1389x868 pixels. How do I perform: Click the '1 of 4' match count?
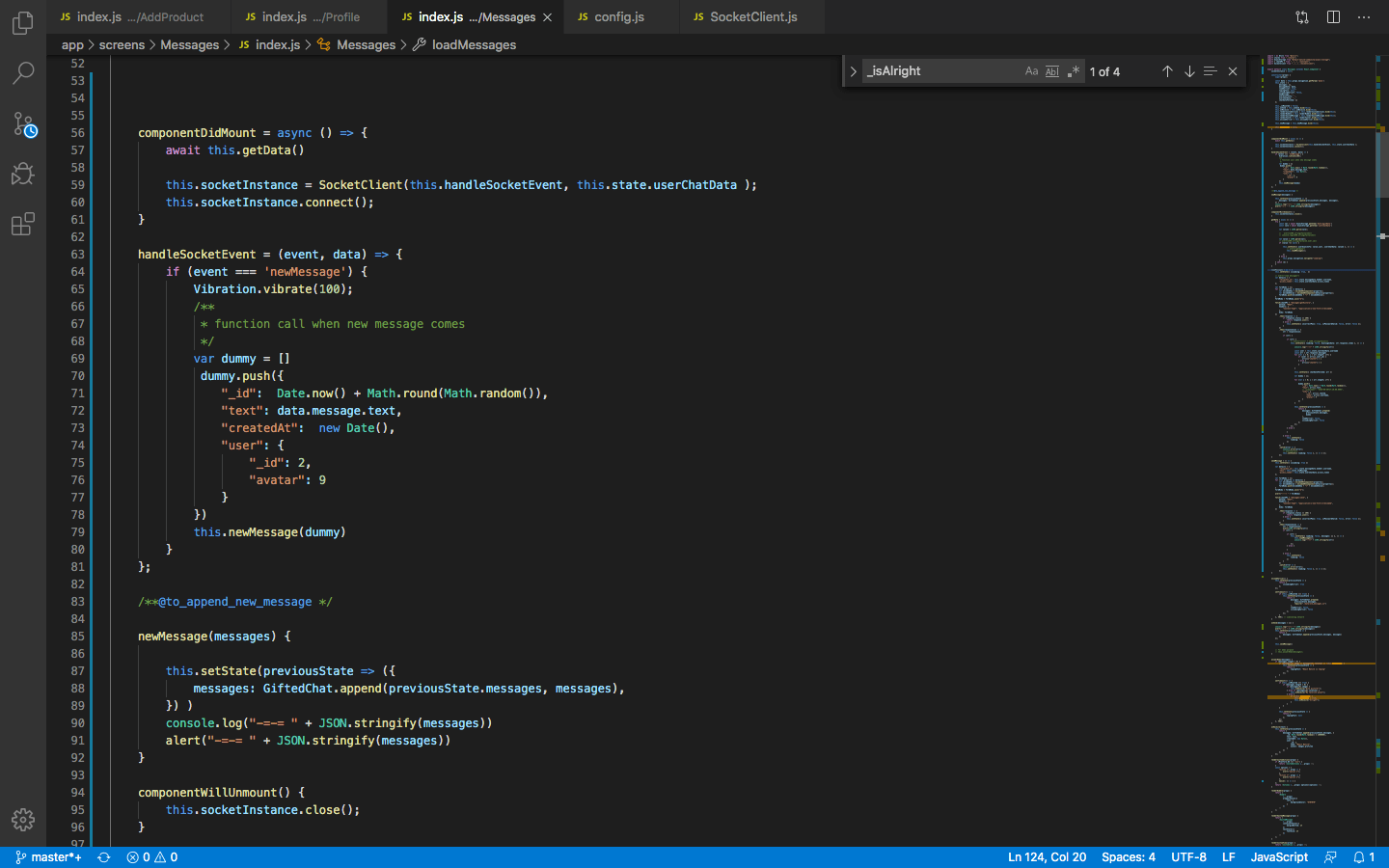click(x=1104, y=71)
